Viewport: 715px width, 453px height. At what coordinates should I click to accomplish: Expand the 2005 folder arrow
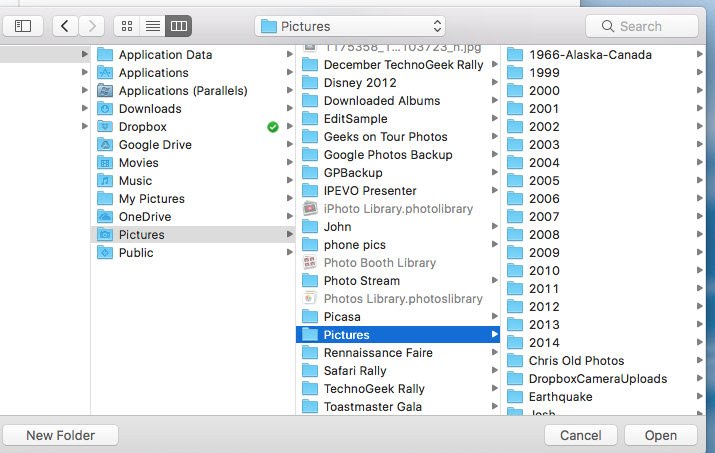699,180
